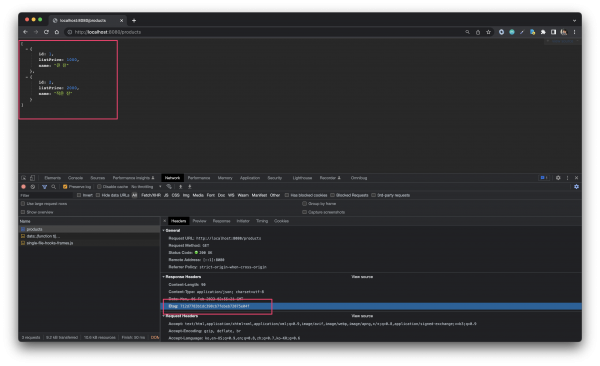
Task: Open network search with magnifier icon
Action: point(54,187)
